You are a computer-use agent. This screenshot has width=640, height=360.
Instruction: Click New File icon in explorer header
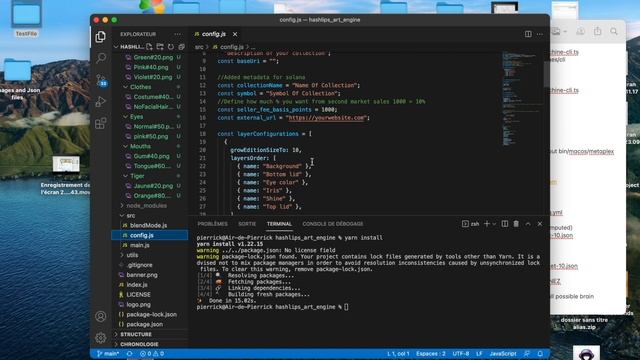click(x=149, y=47)
